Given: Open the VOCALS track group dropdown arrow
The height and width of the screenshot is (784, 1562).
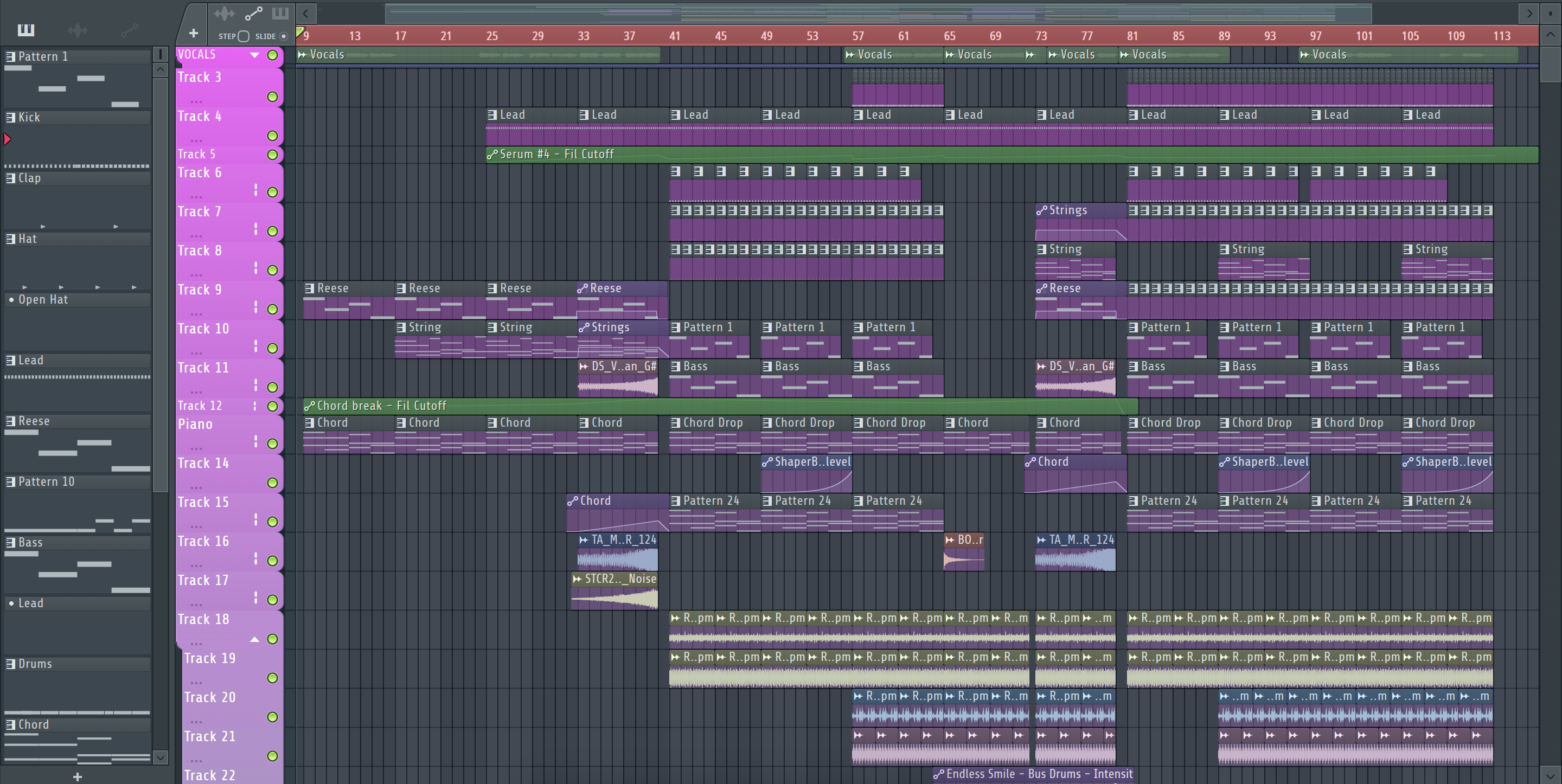Looking at the screenshot, I should (x=255, y=55).
